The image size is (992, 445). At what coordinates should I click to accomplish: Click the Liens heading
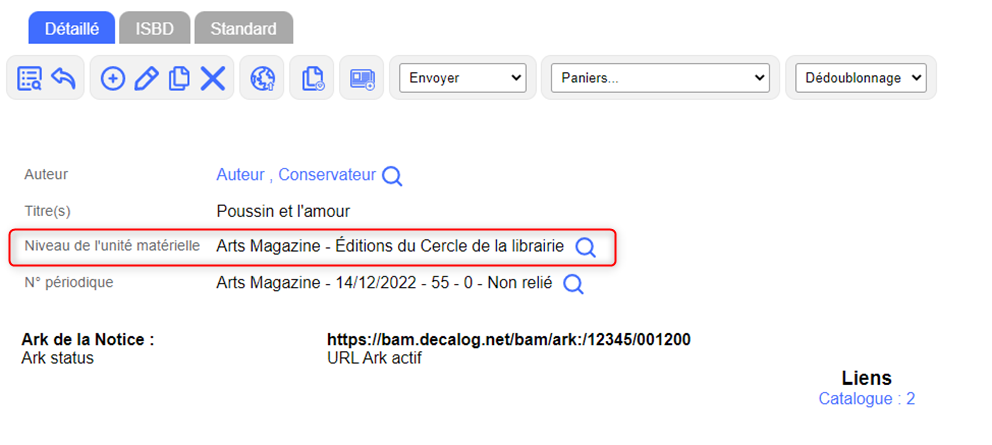click(x=867, y=378)
